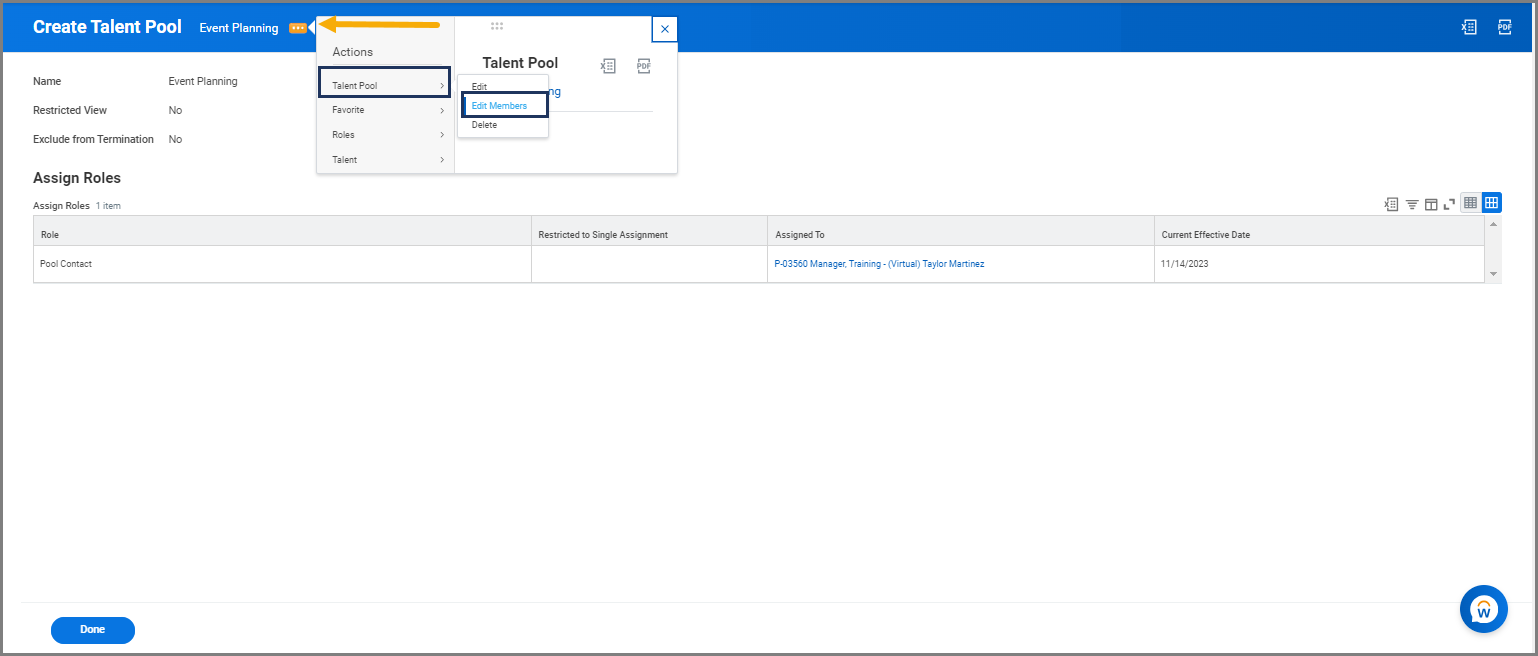Open the filter icon above Assign Roles table
Screen dimensions: 1538x656
(x=1412, y=204)
